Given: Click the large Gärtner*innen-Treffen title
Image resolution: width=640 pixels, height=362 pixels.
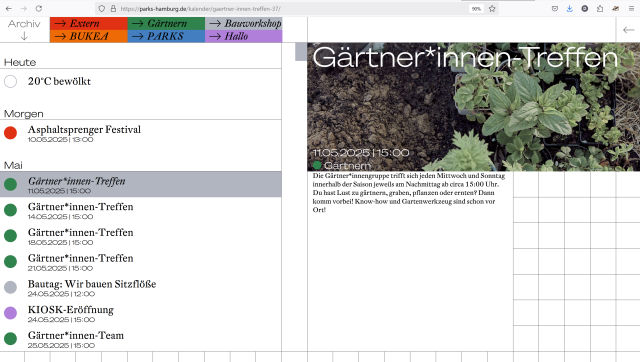Looking at the screenshot, I should coord(465,58).
